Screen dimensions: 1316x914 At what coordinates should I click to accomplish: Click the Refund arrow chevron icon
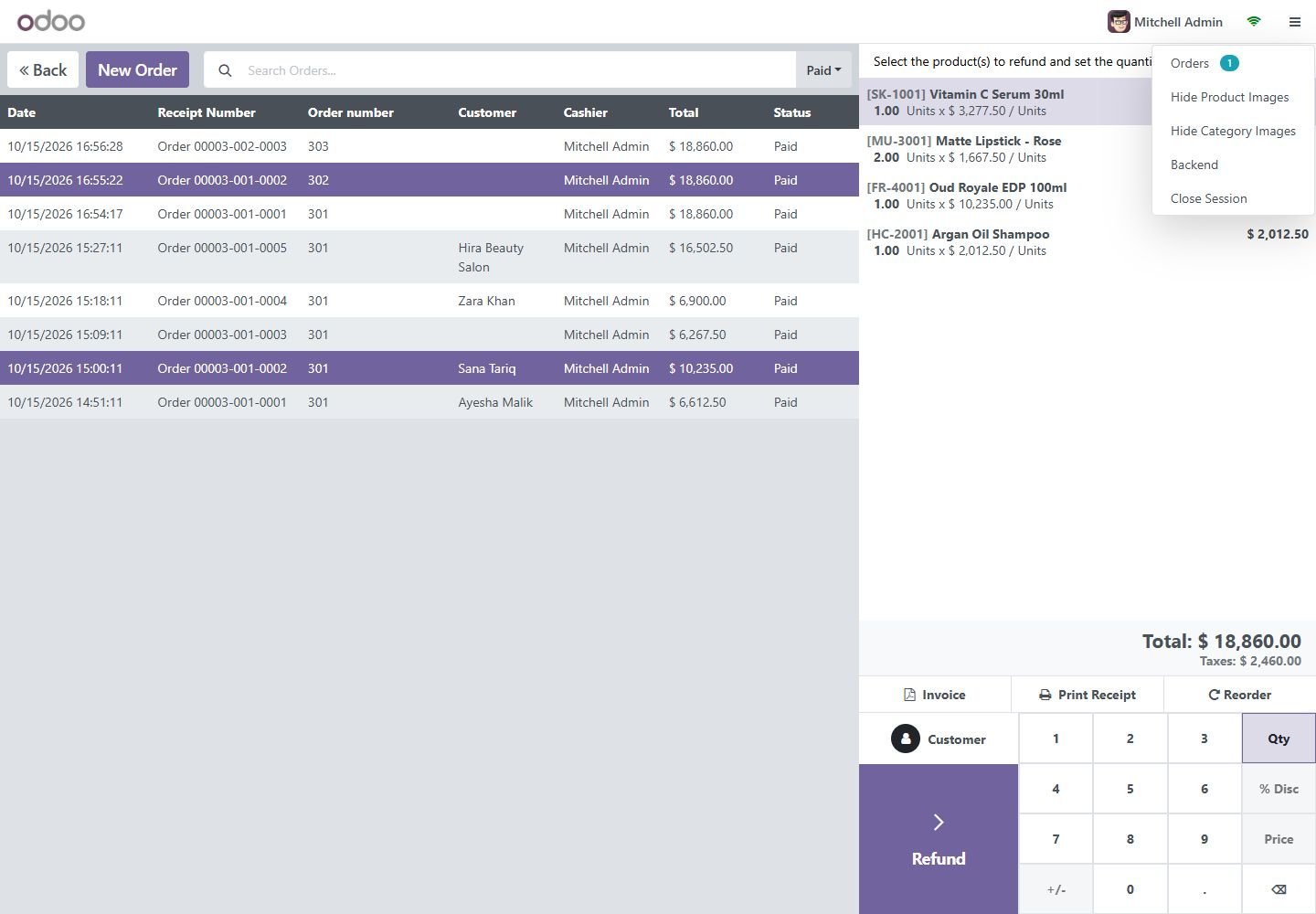pyautogui.click(x=939, y=822)
